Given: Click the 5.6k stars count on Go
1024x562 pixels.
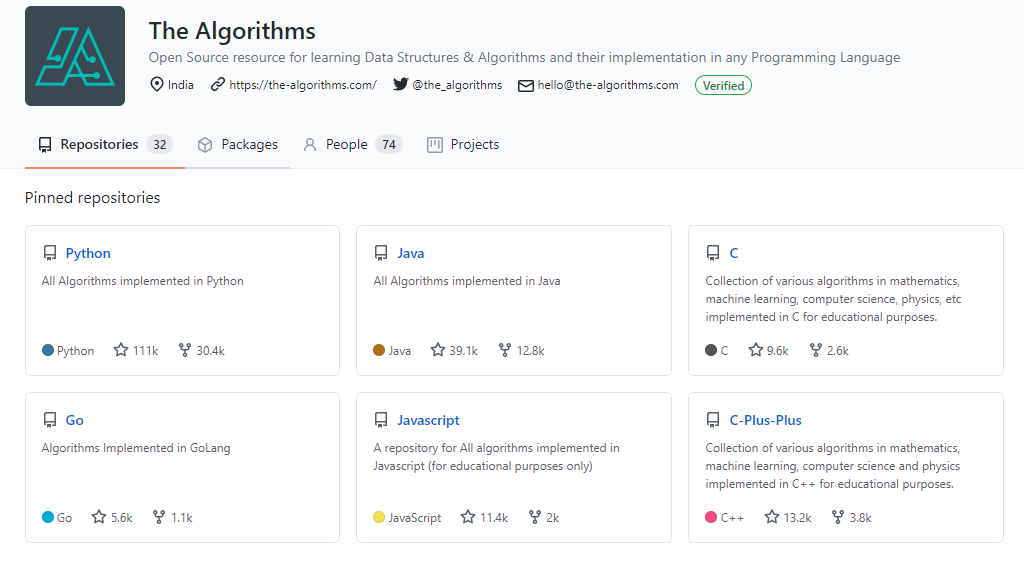Looking at the screenshot, I should [121, 518].
